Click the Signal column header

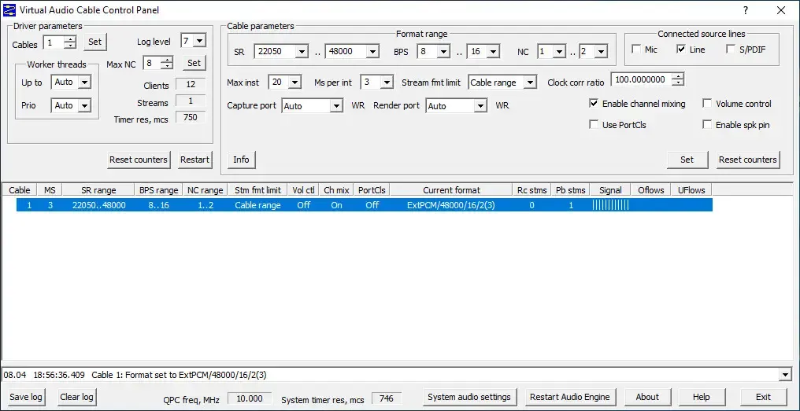click(x=610, y=190)
